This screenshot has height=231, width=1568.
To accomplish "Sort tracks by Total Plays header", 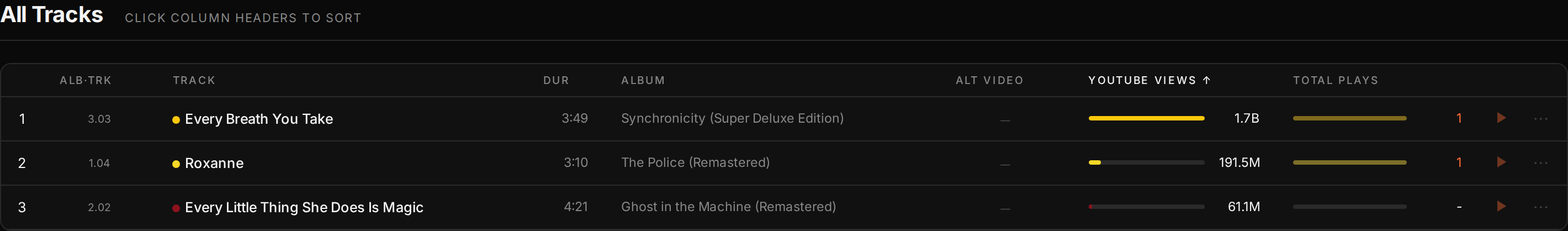I will (x=1336, y=81).
